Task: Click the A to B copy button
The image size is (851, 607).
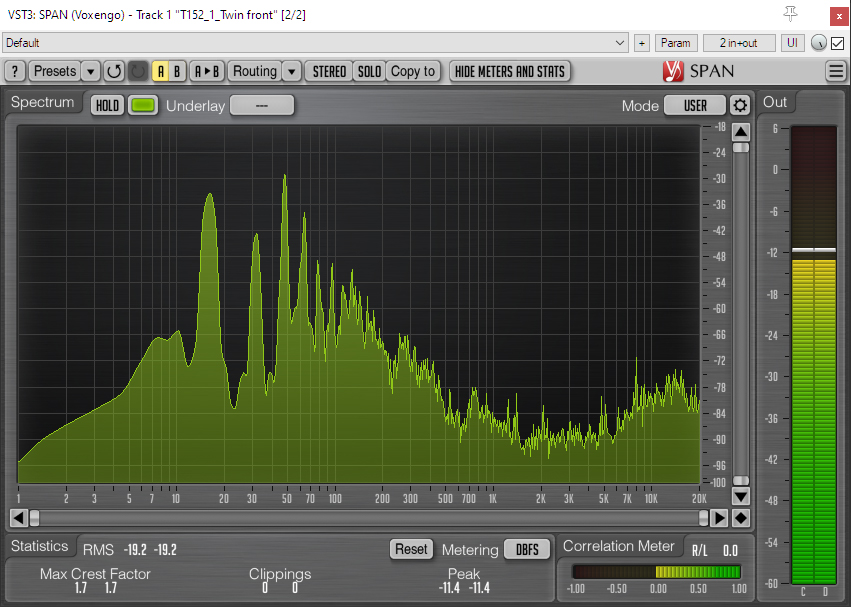Action: 207,71
